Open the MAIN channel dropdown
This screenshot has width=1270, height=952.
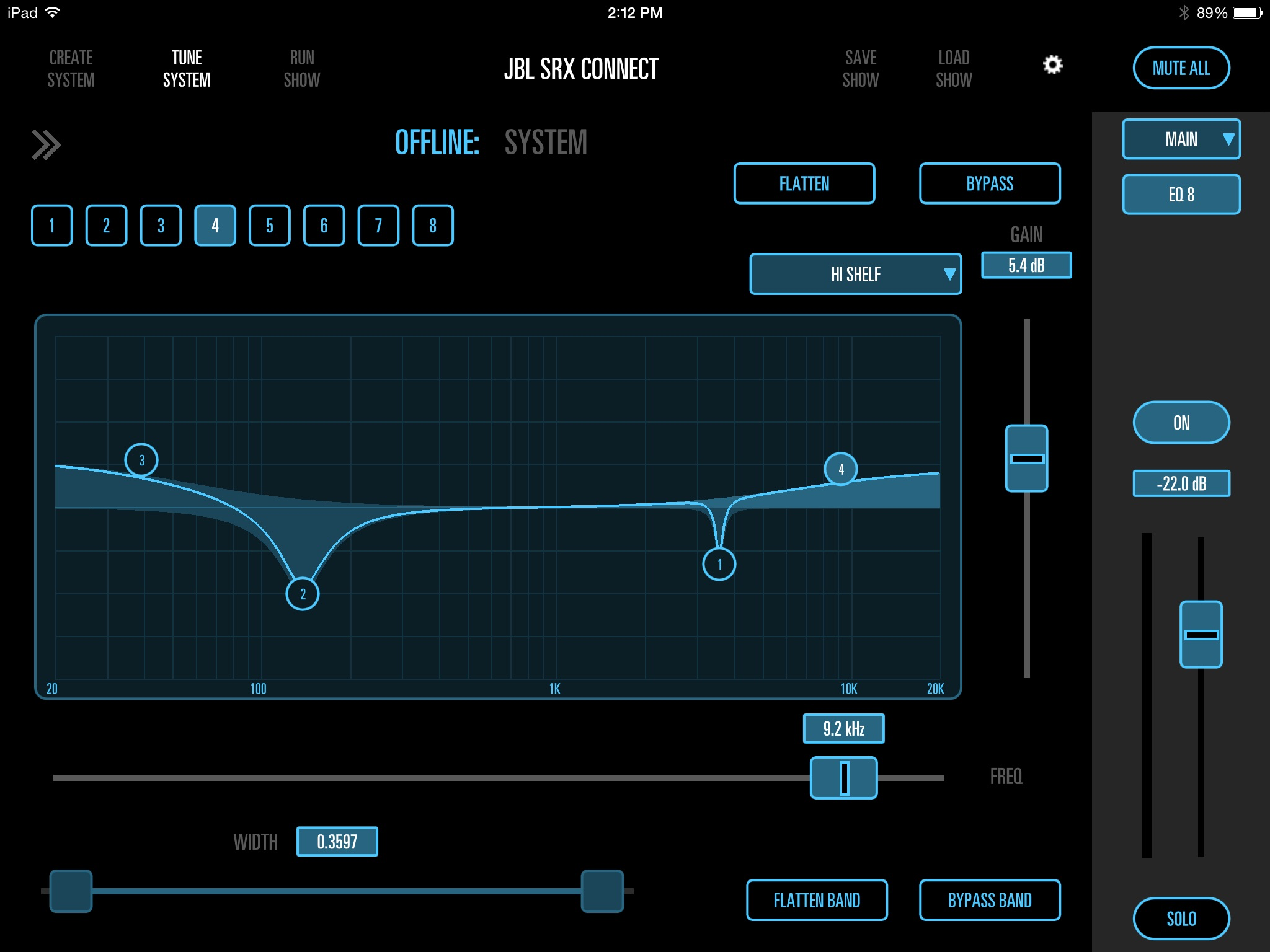coord(1181,139)
